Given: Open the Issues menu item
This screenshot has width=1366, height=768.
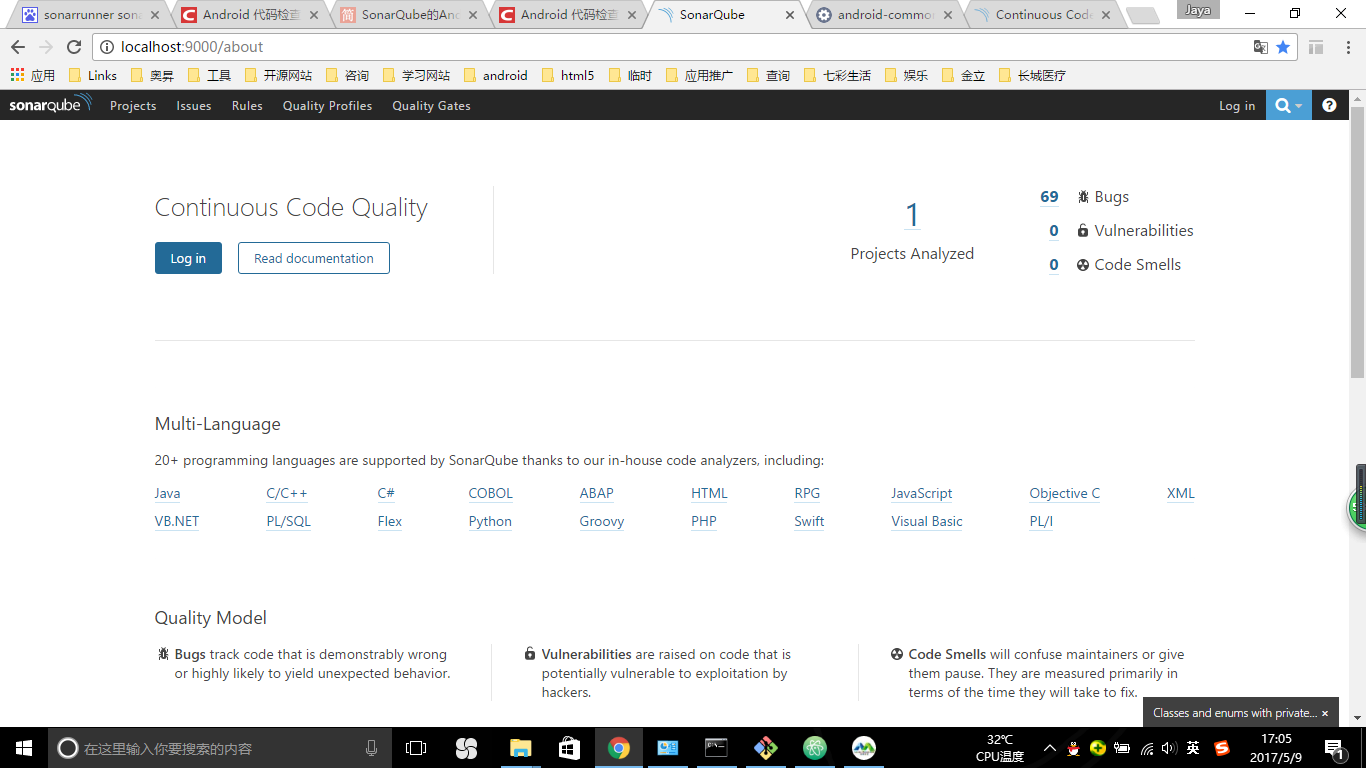Looking at the screenshot, I should click(x=194, y=105).
